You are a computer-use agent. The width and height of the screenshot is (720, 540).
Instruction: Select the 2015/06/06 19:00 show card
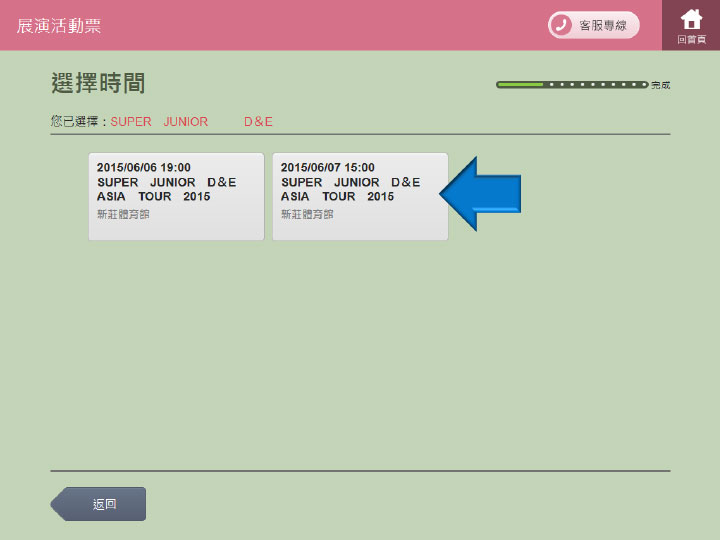coord(176,196)
